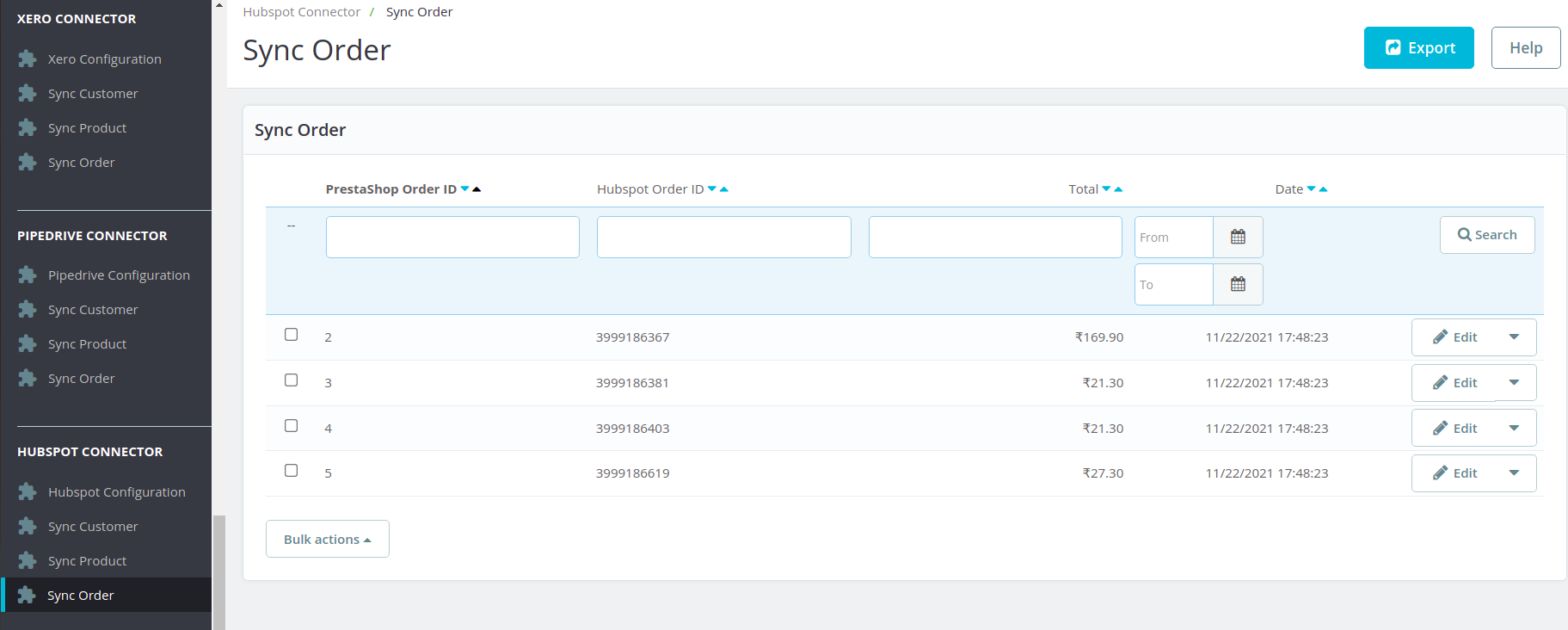
Task: Sort Total column ascending arrow
Action: pos(1118,189)
